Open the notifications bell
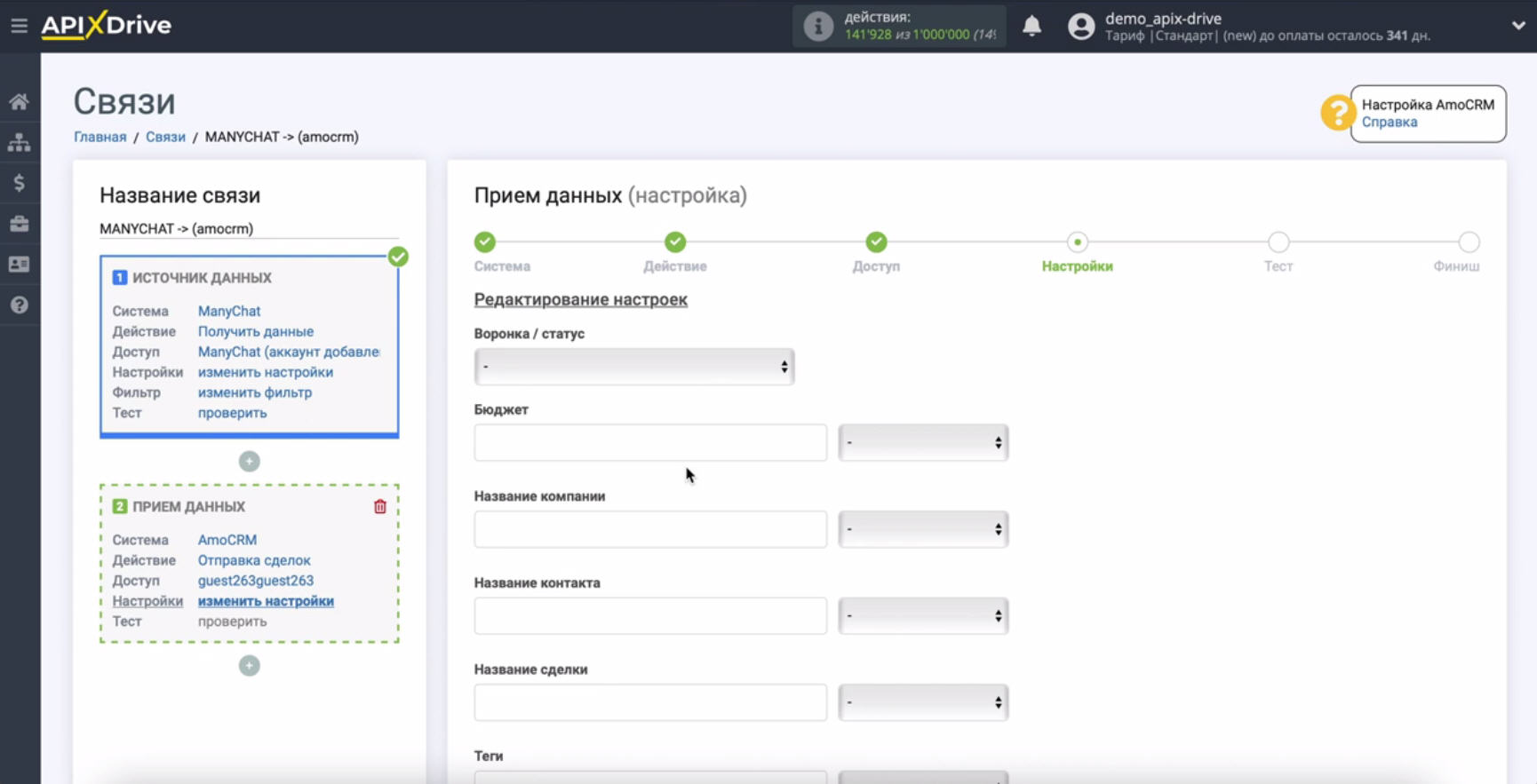 (1031, 26)
